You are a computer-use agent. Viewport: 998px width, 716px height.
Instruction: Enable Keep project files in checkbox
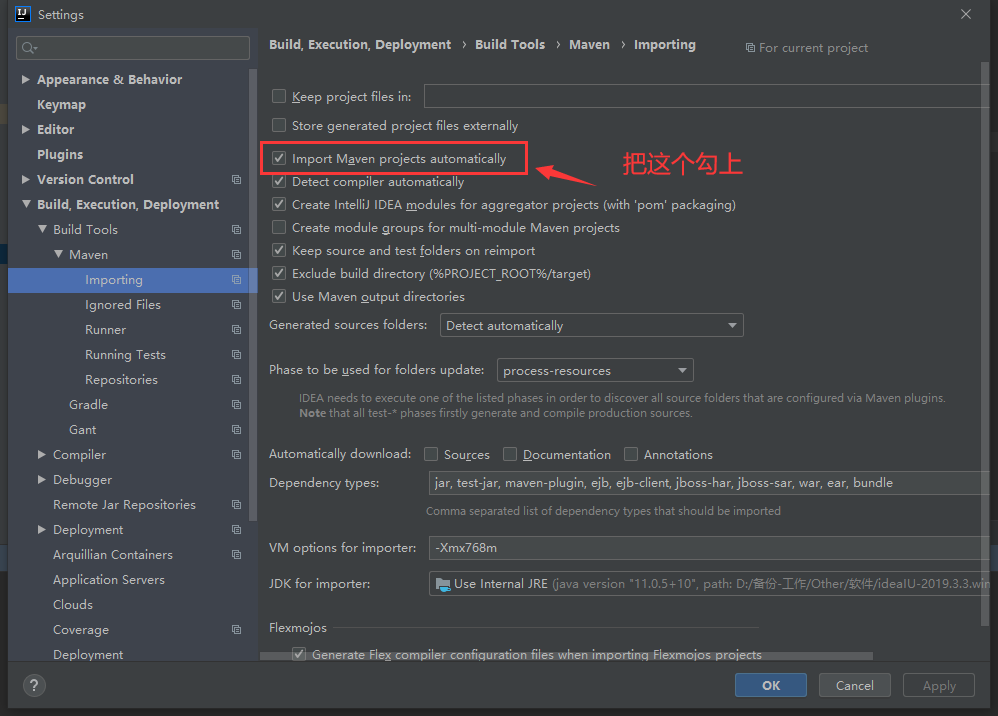click(x=279, y=96)
